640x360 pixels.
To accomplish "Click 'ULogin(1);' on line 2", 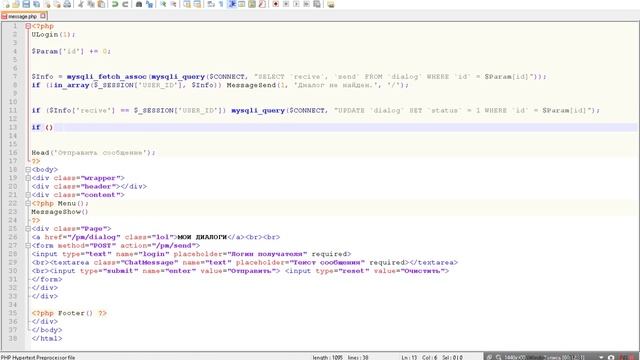I will (53, 35).
